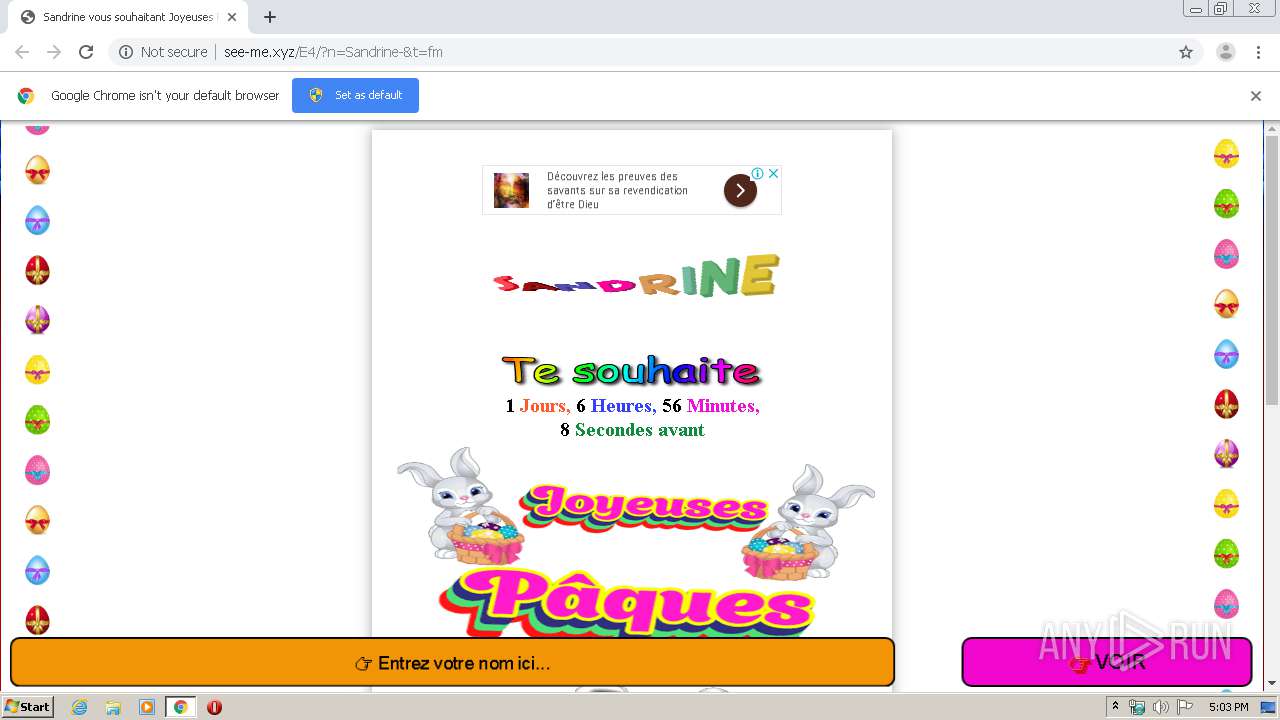The width and height of the screenshot is (1280, 720).
Task: Click the vertical scrollbar thumb
Action: point(1272,270)
